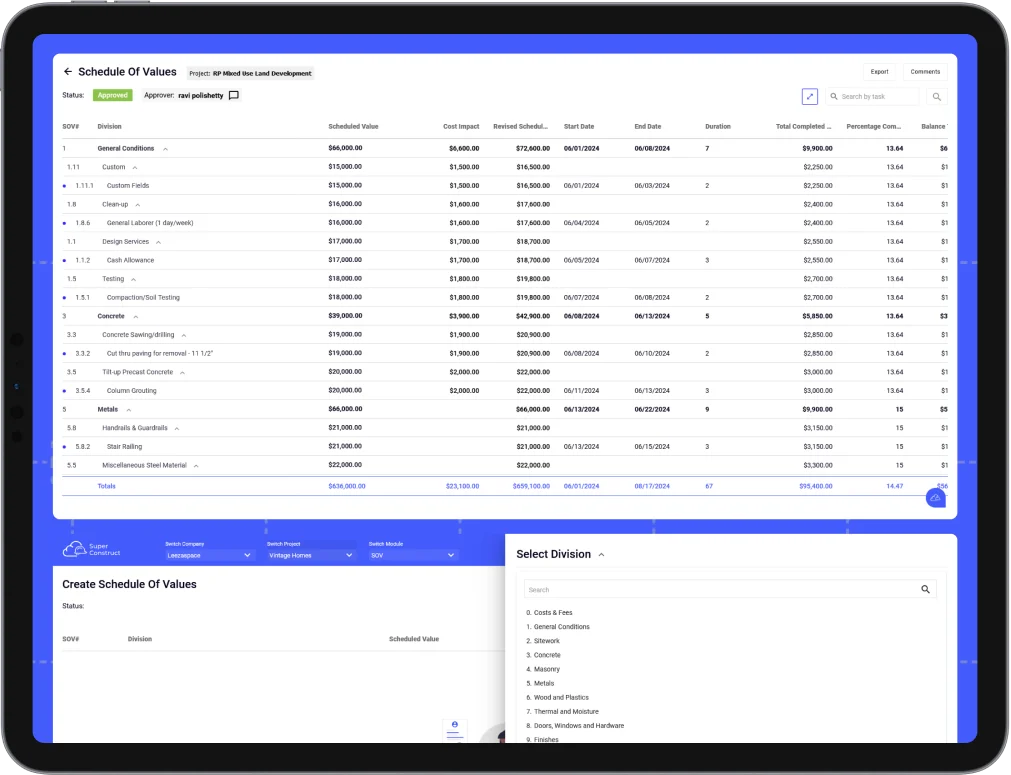This screenshot has height=775, width=1011.
Task: Collapse the Miscellaneous Steel Material chevron
Action: (x=196, y=466)
